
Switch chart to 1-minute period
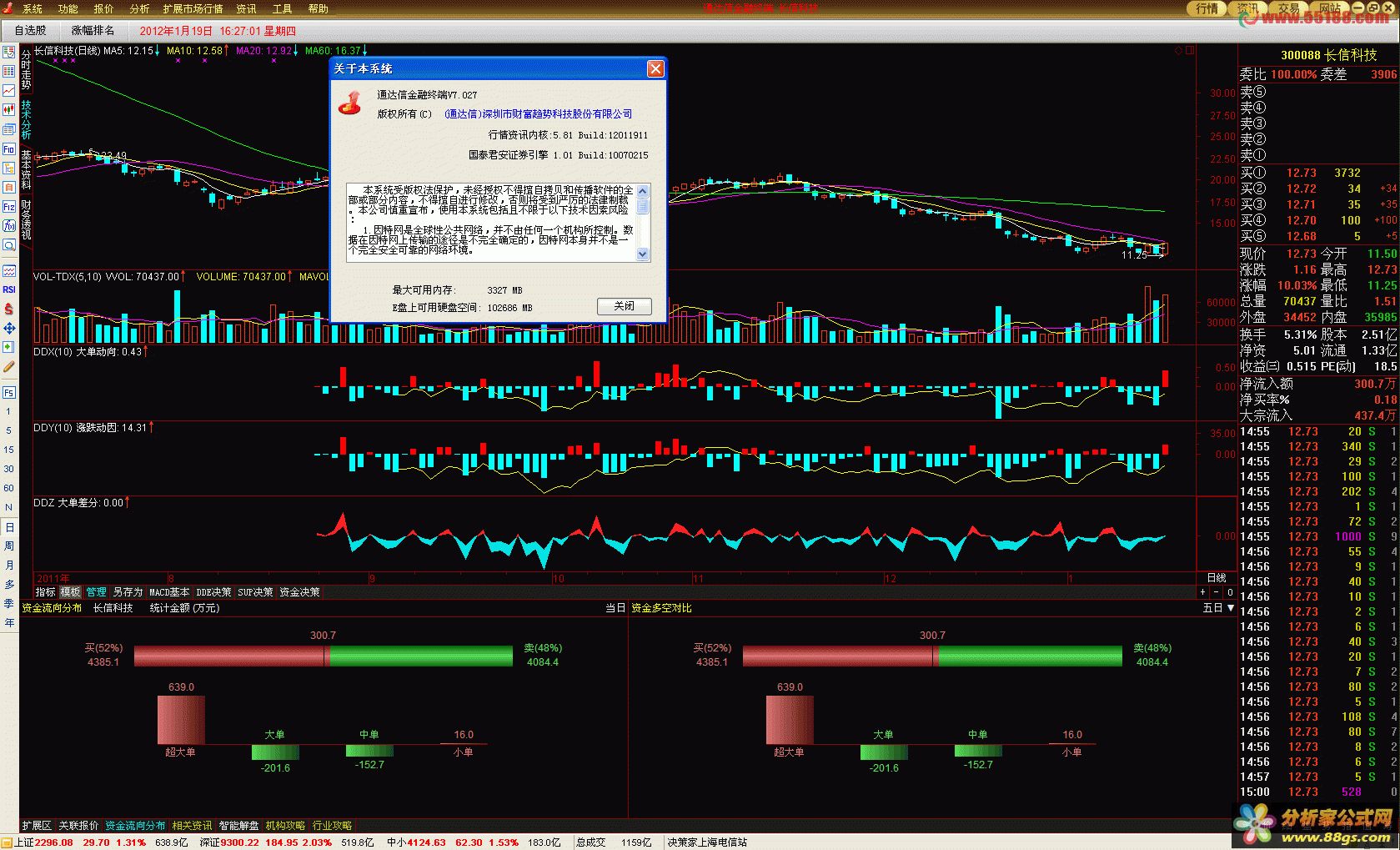click(9, 411)
